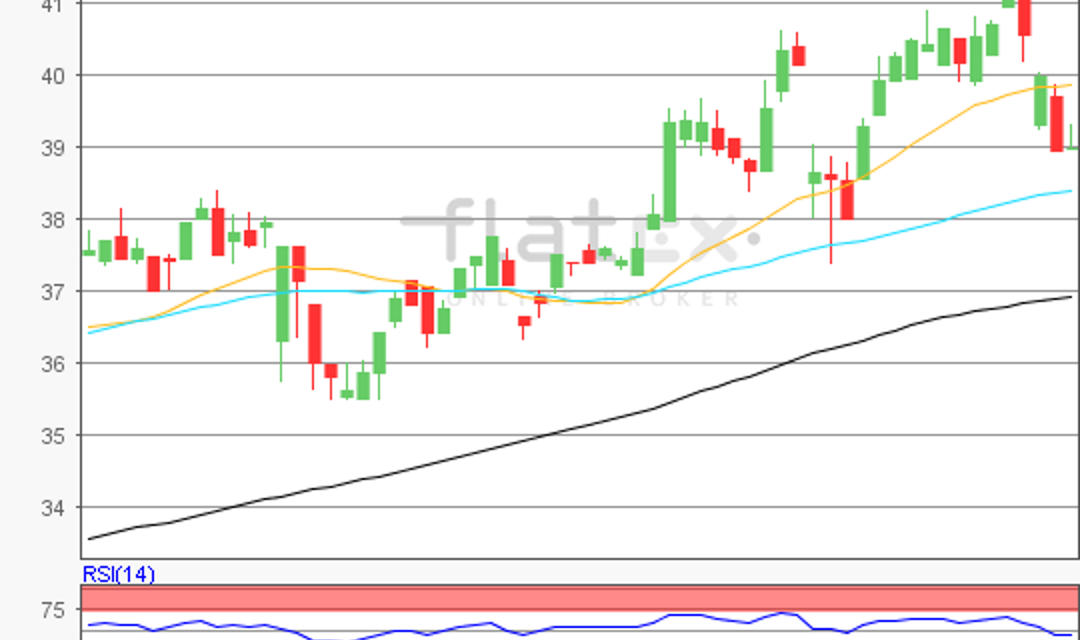Click the 39 price axis label
Viewport: 1080px width, 640px height.
point(54,148)
